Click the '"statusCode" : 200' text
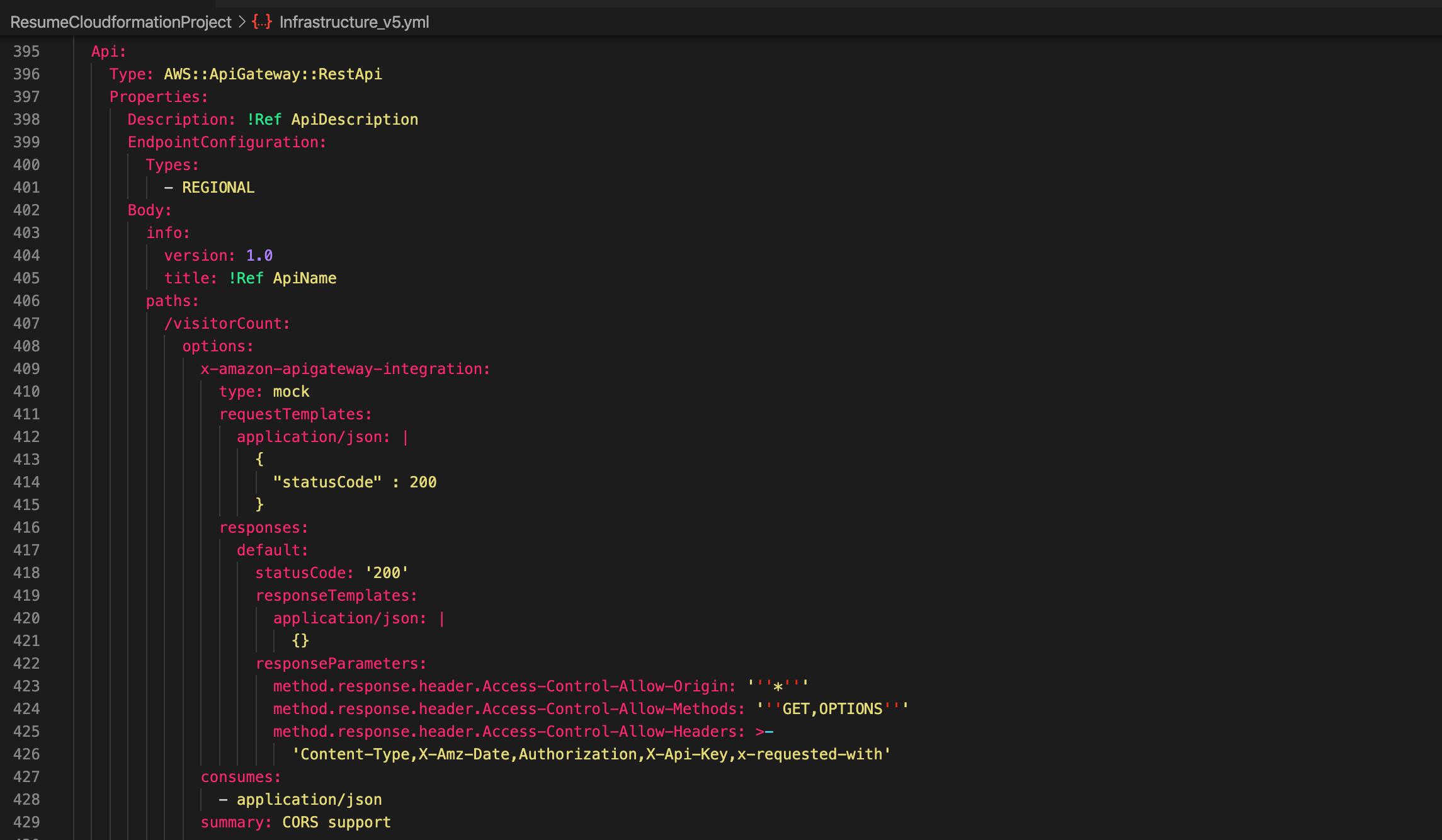This screenshot has width=1442, height=840. (x=355, y=482)
